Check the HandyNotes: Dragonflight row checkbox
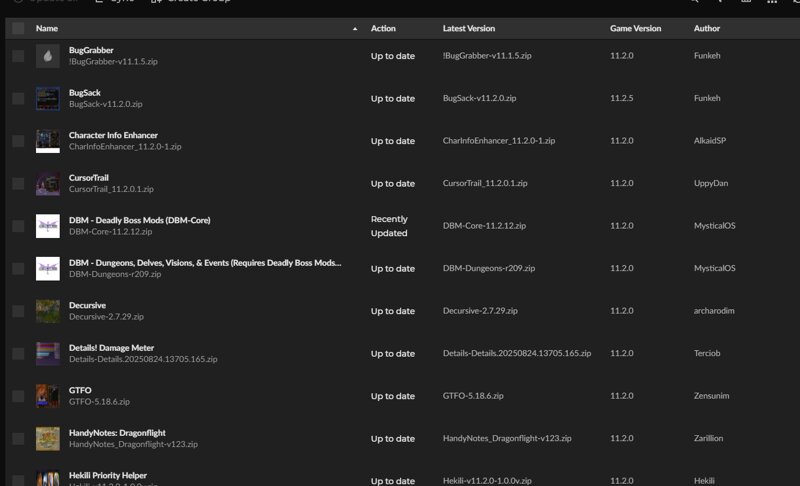Screen dimensions: 800x486 click(18, 439)
